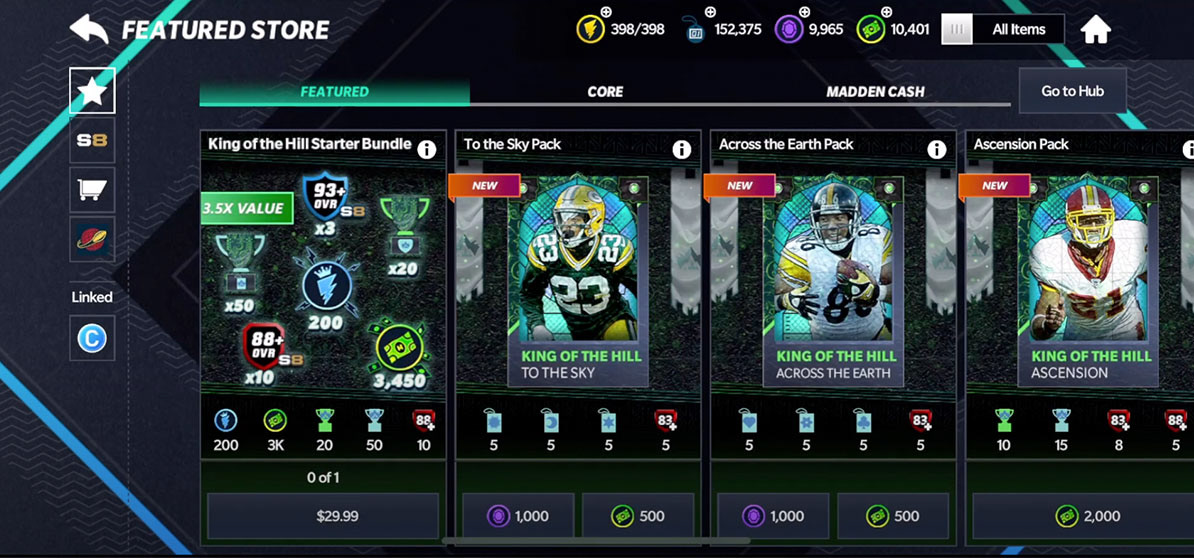Open the S8 season sidebar icon
This screenshot has height=558, width=1194.
click(x=92, y=140)
